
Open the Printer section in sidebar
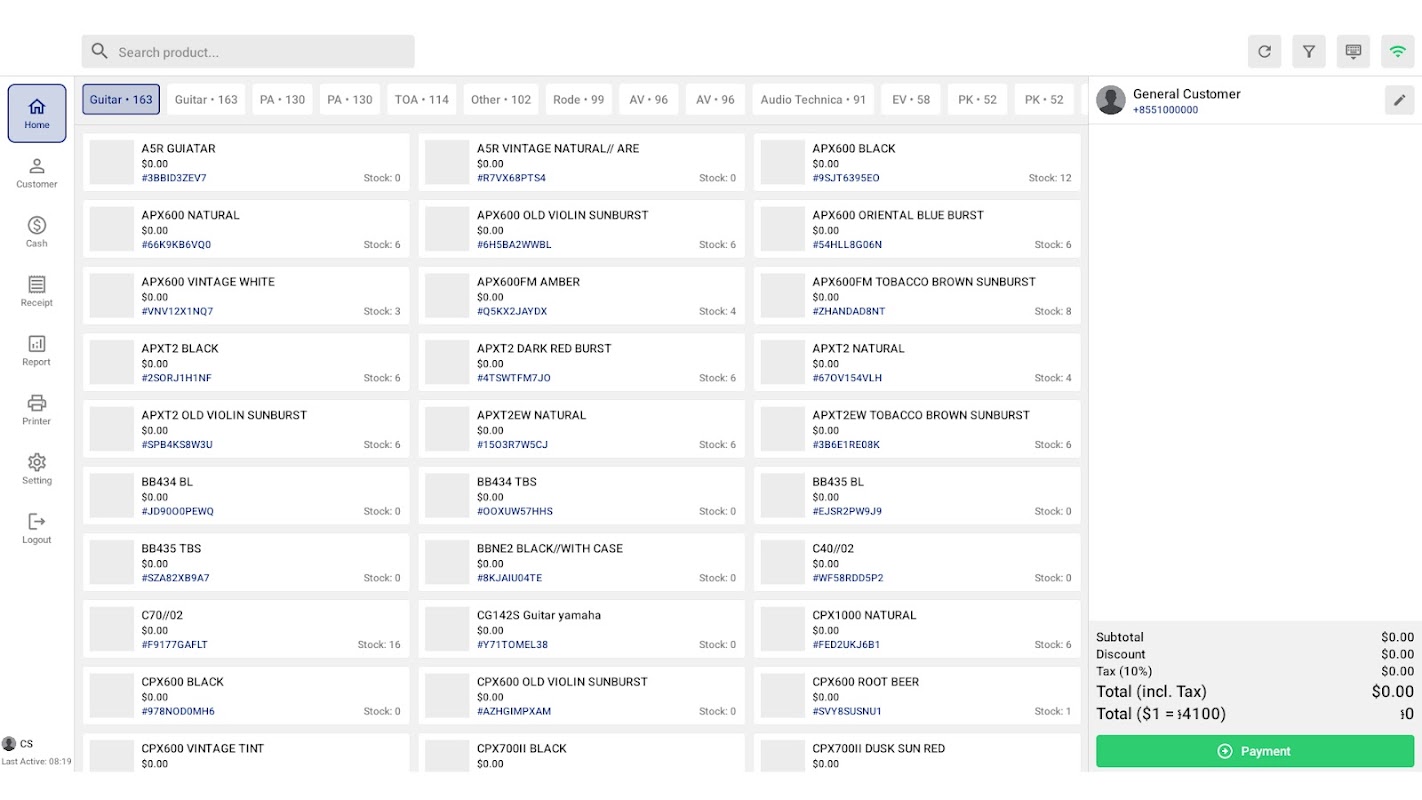37,410
